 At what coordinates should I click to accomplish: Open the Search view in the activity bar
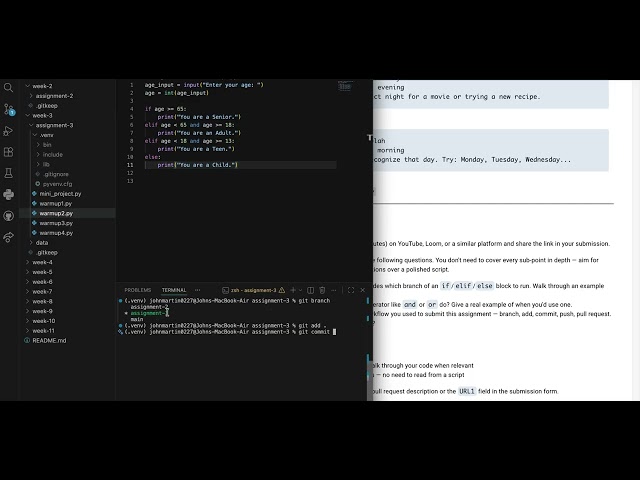click(8, 87)
